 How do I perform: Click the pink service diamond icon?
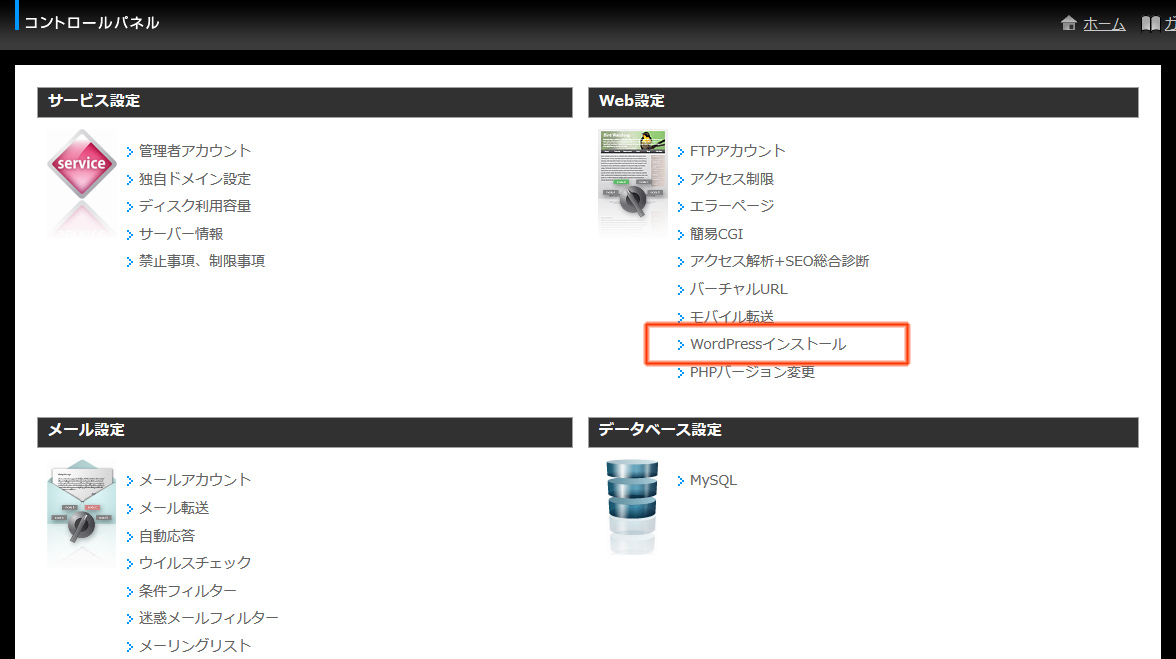coord(82,164)
